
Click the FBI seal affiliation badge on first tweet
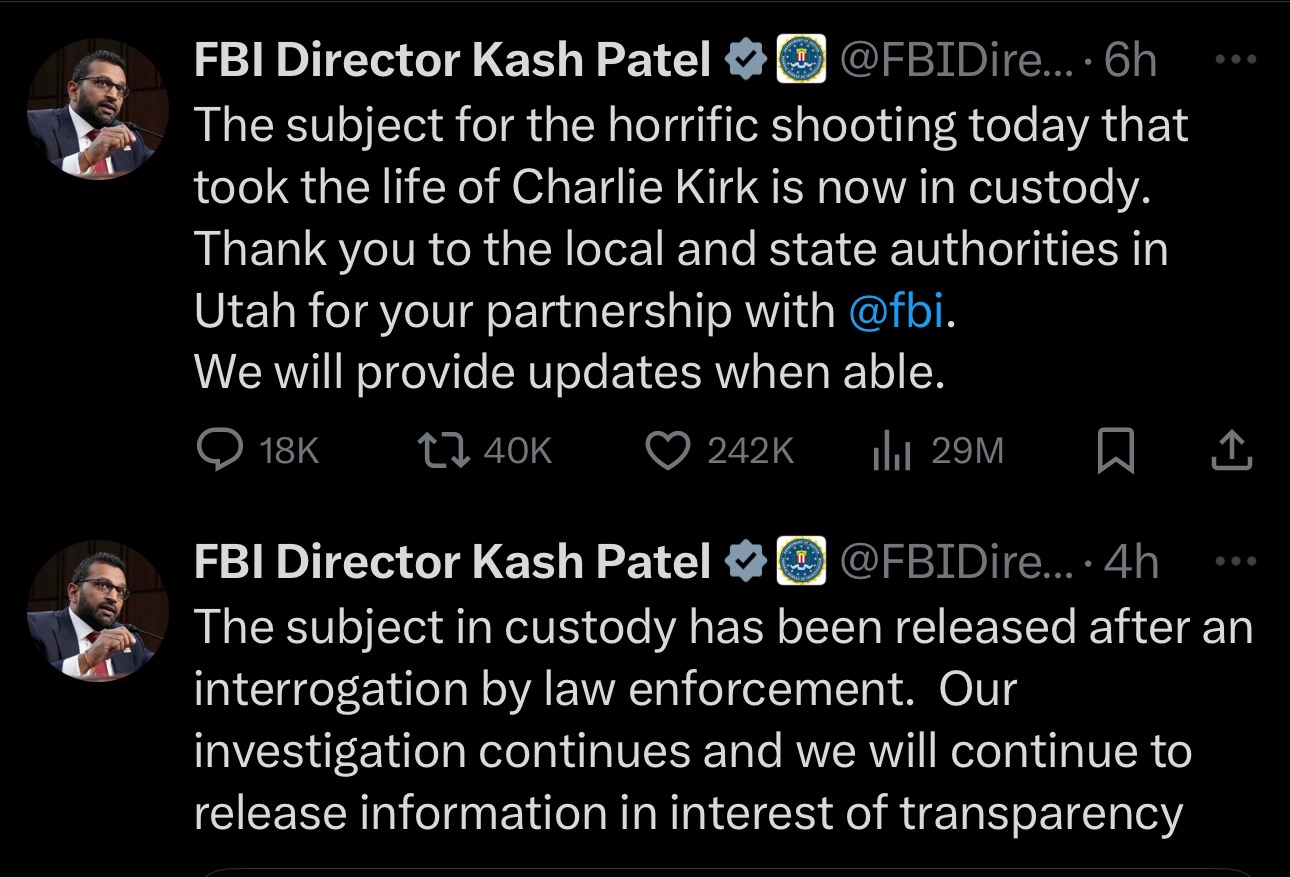pyautogui.click(x=801, y=60)
